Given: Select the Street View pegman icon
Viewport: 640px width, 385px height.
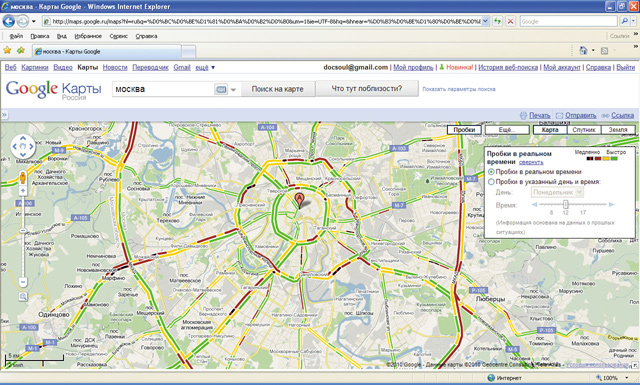Looking at the screenshot, I should (x=23, y=178).
